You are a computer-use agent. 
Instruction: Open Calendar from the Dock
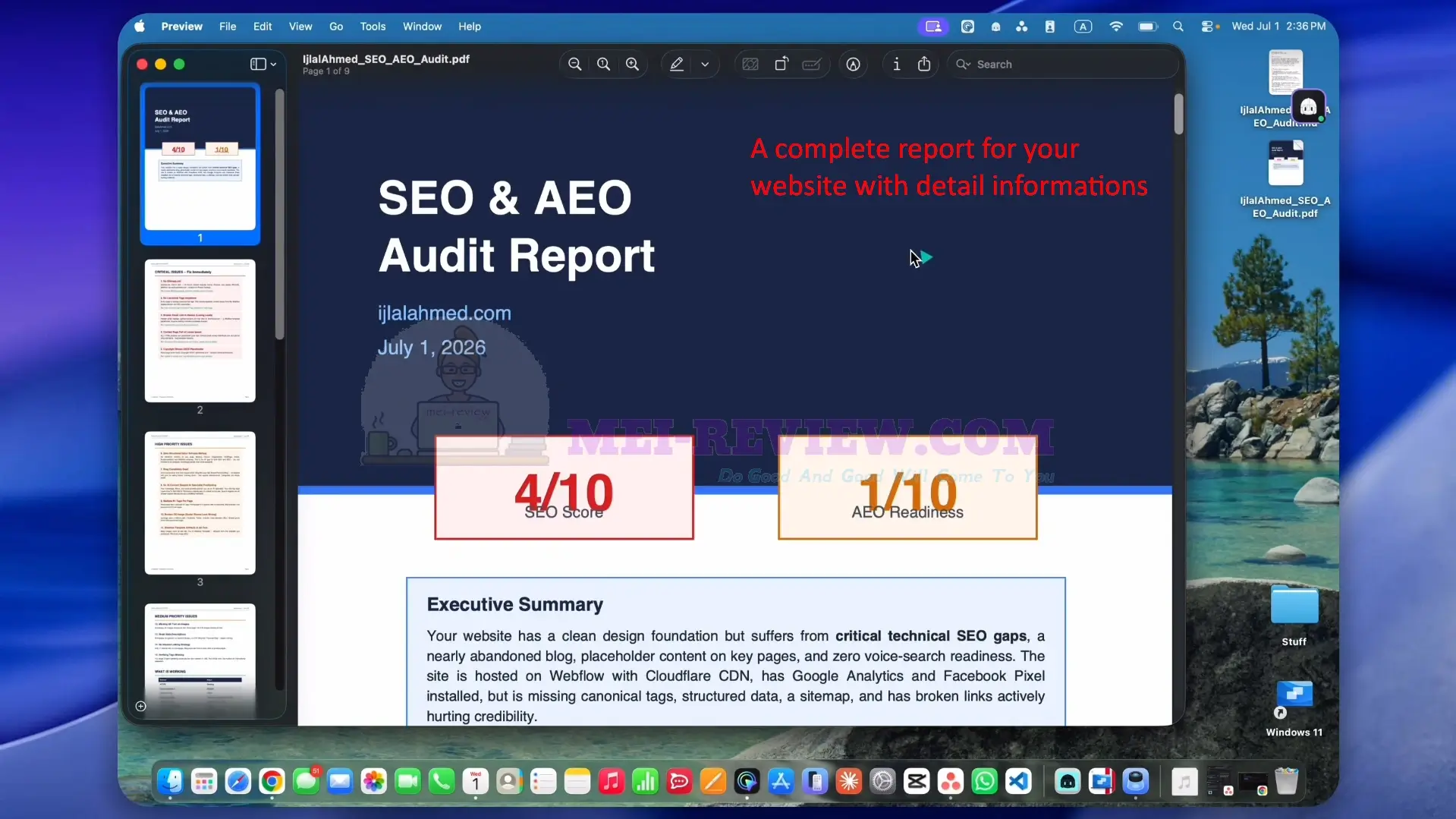pos(476,781)
